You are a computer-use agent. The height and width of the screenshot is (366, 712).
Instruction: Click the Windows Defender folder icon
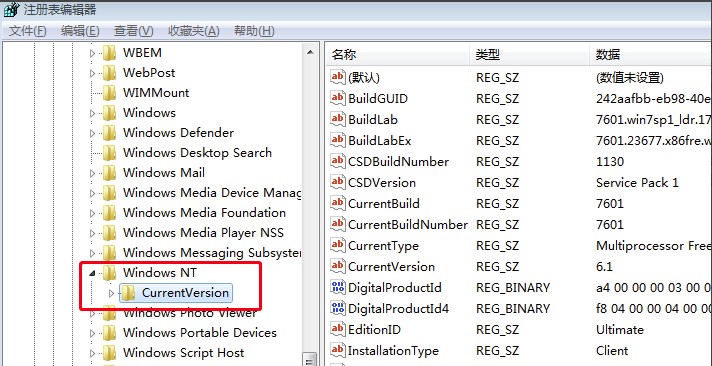coord(109,133)
